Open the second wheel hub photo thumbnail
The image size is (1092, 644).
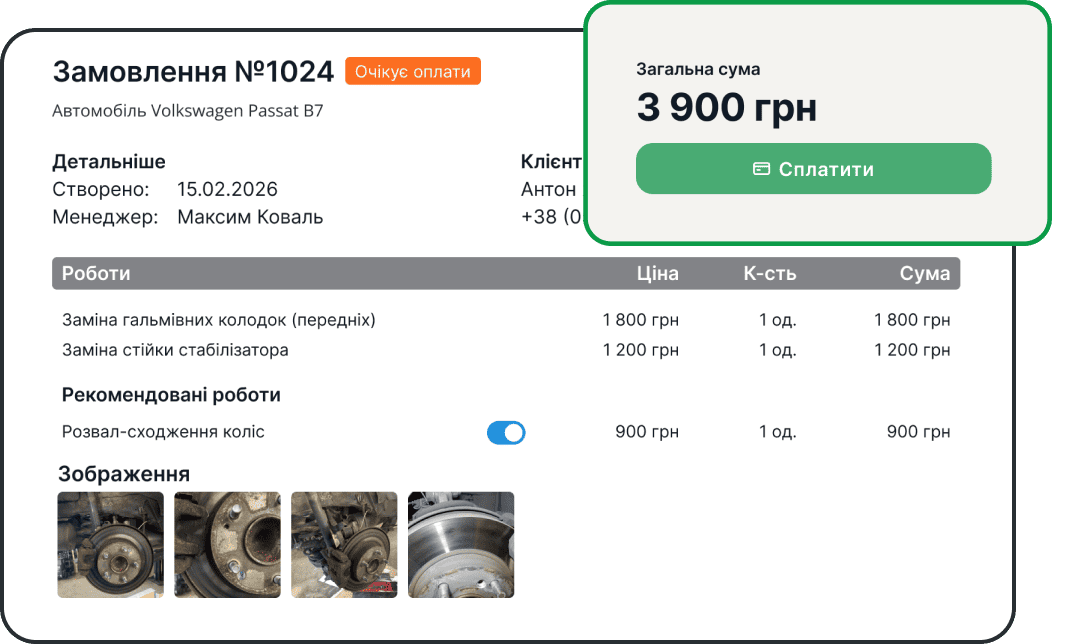click(x=227, y=544)
